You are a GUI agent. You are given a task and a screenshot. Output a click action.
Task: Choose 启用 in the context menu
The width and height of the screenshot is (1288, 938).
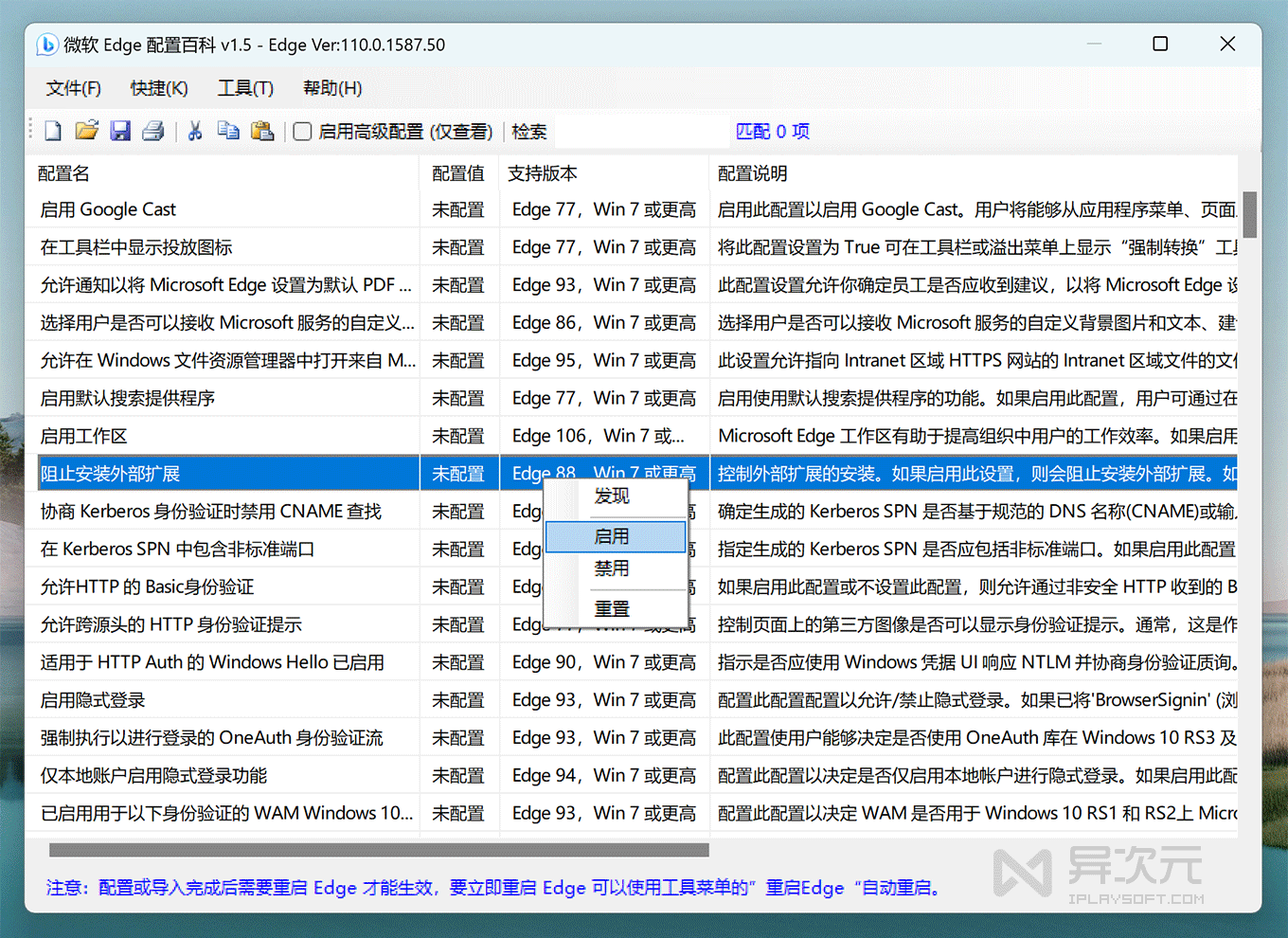tap(616, 536)
